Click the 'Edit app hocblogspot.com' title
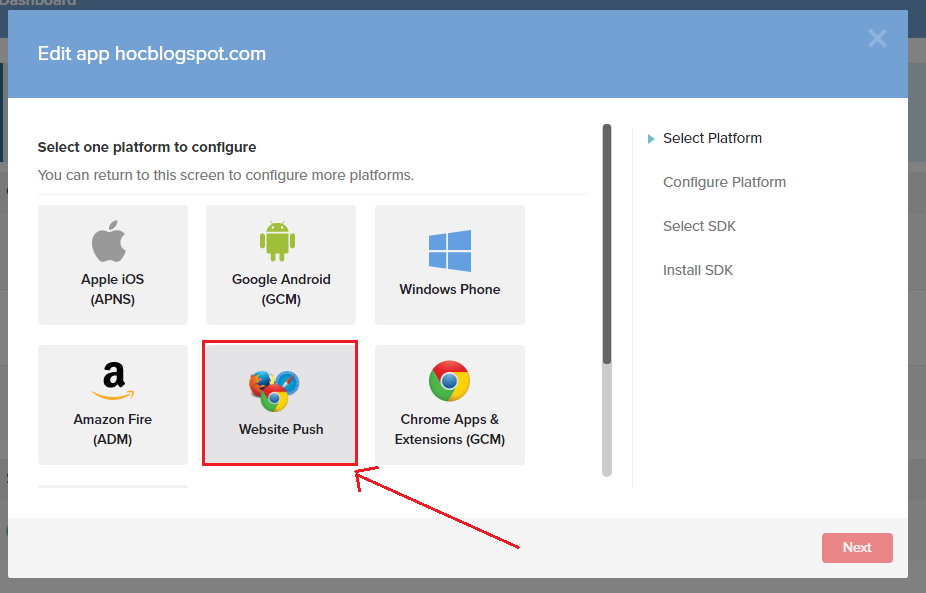 (x=152, y=54)
